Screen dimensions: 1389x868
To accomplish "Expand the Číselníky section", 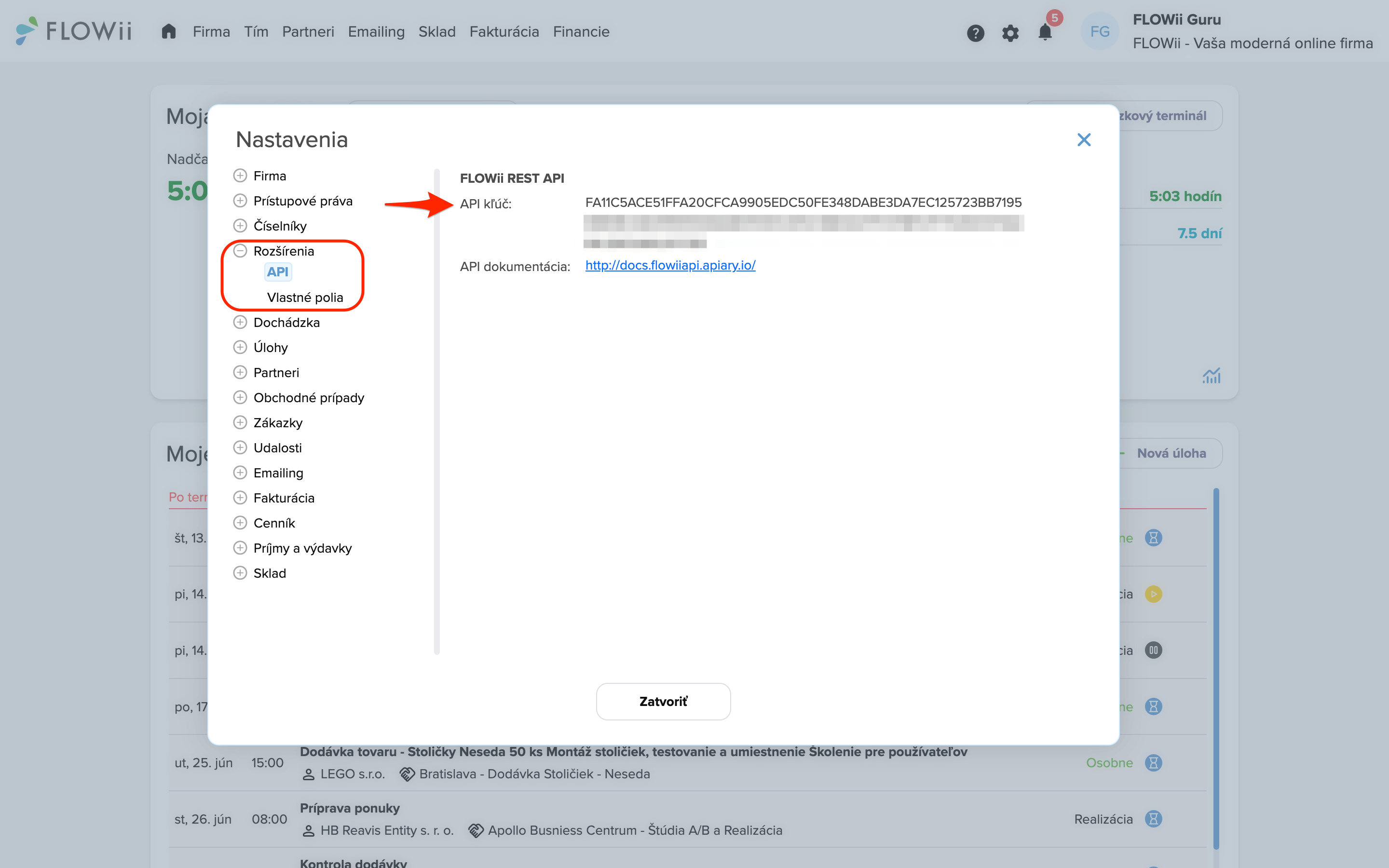I will click(x=240, y=226).
